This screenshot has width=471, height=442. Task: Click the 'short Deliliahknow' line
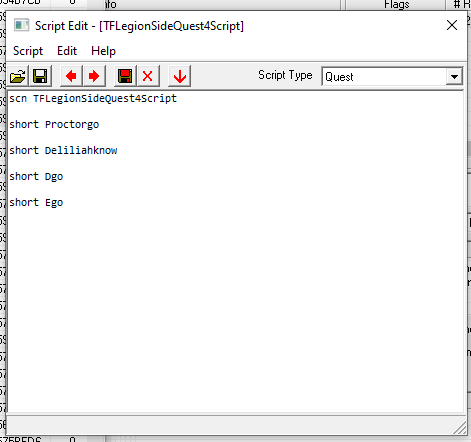63,150
